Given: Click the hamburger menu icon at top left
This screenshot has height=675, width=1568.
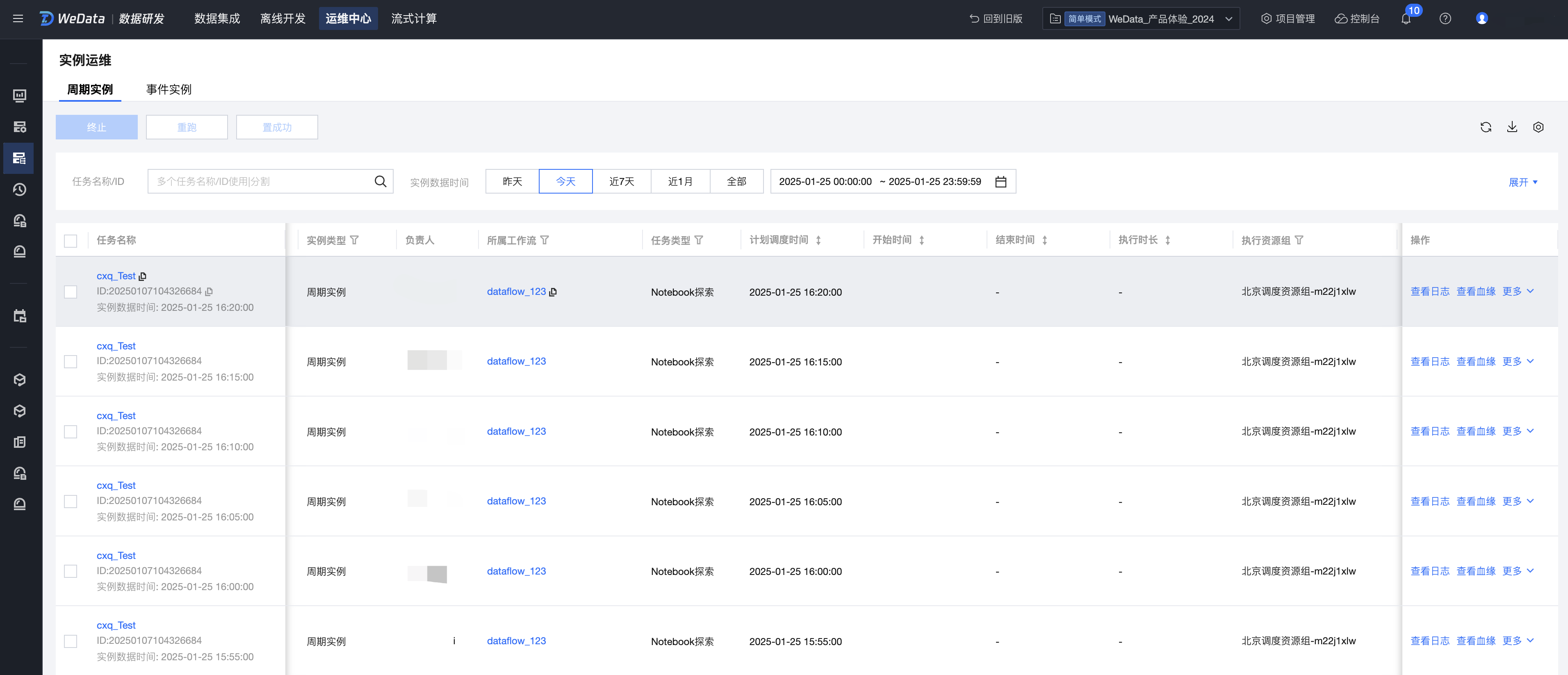Looking at the screenshot, I should (x=18, y=19).
